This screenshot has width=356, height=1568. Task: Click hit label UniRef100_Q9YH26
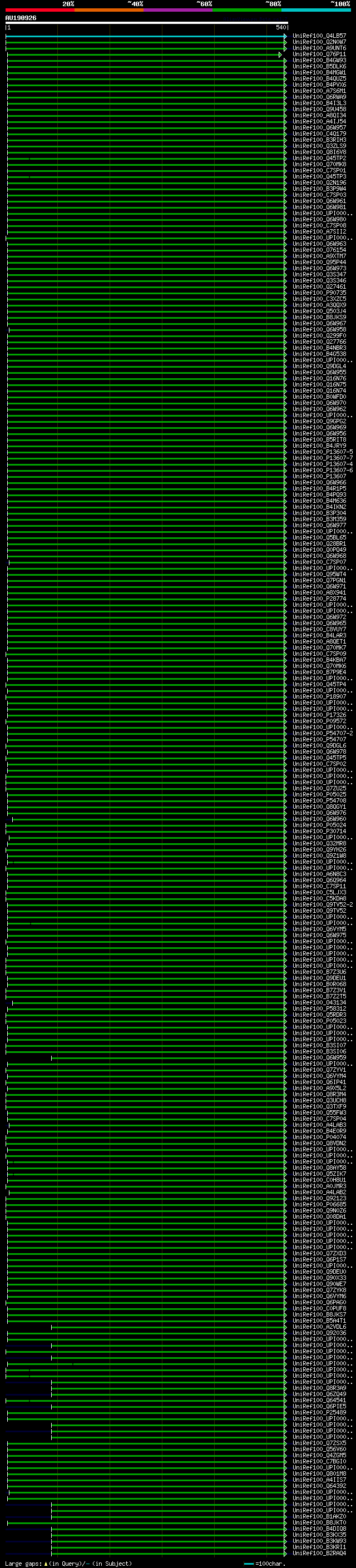point(319,850)
